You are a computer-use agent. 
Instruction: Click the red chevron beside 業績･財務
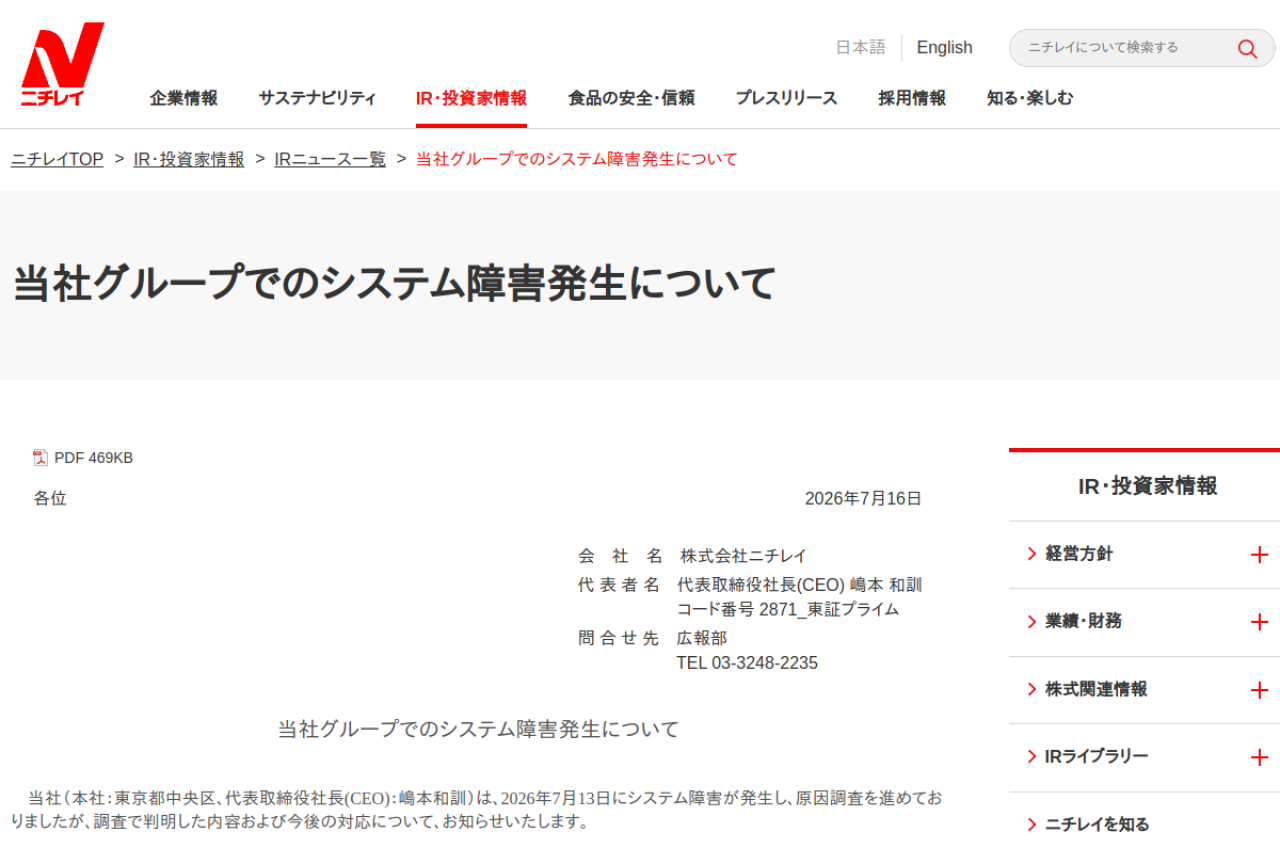pyautogui.click(x=1031, y=622)
